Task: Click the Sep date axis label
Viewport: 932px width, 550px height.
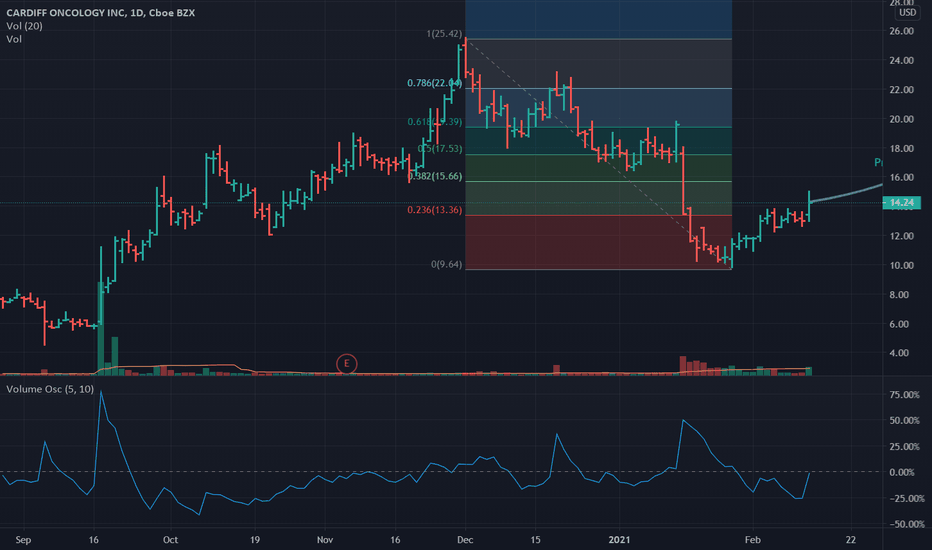Action: [23, 540]
